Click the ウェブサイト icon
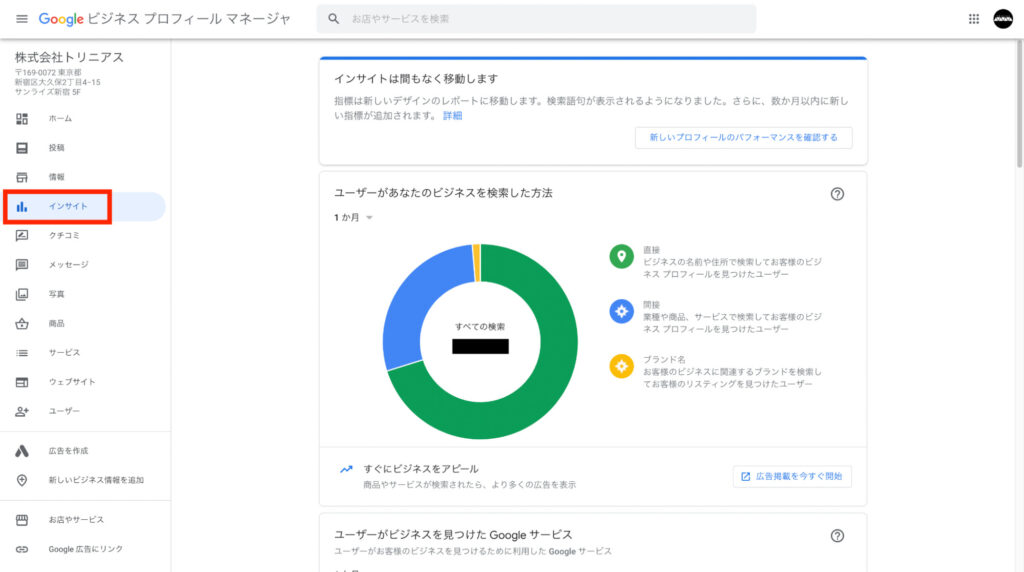Image resolution: width=1024 pixels, height=572 pixels. (x=22, y=382)
